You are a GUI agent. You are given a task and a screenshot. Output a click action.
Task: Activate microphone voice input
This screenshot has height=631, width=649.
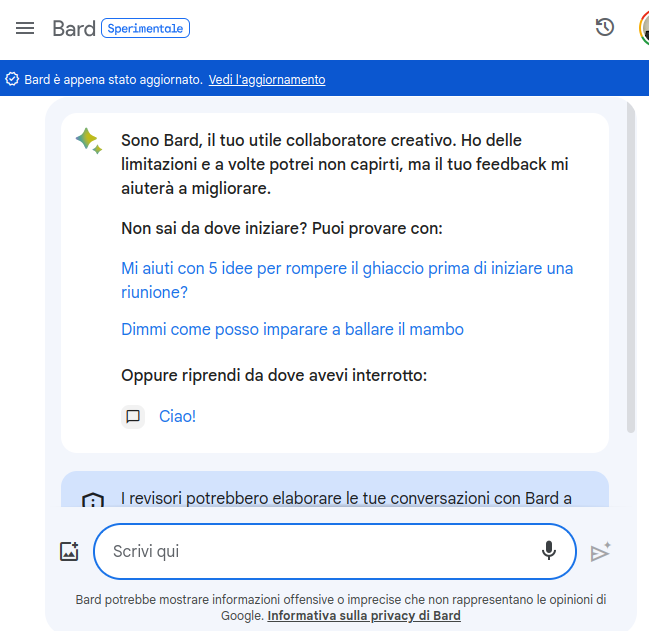click(x=549, y=551)
